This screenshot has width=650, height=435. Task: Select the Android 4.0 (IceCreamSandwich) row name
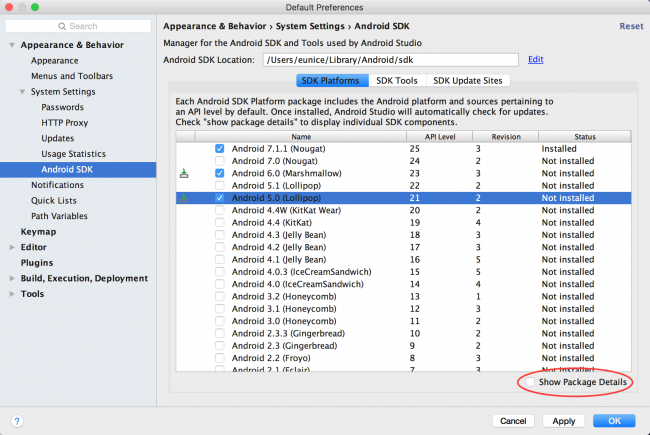[x=298, y=284]
